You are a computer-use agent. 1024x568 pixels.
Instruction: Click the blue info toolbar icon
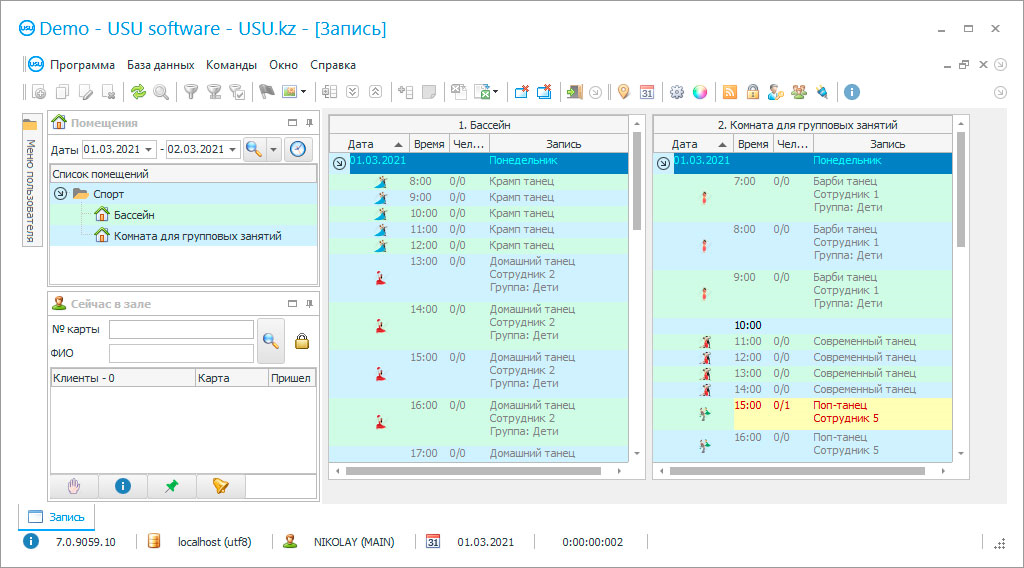click(852, 92)
